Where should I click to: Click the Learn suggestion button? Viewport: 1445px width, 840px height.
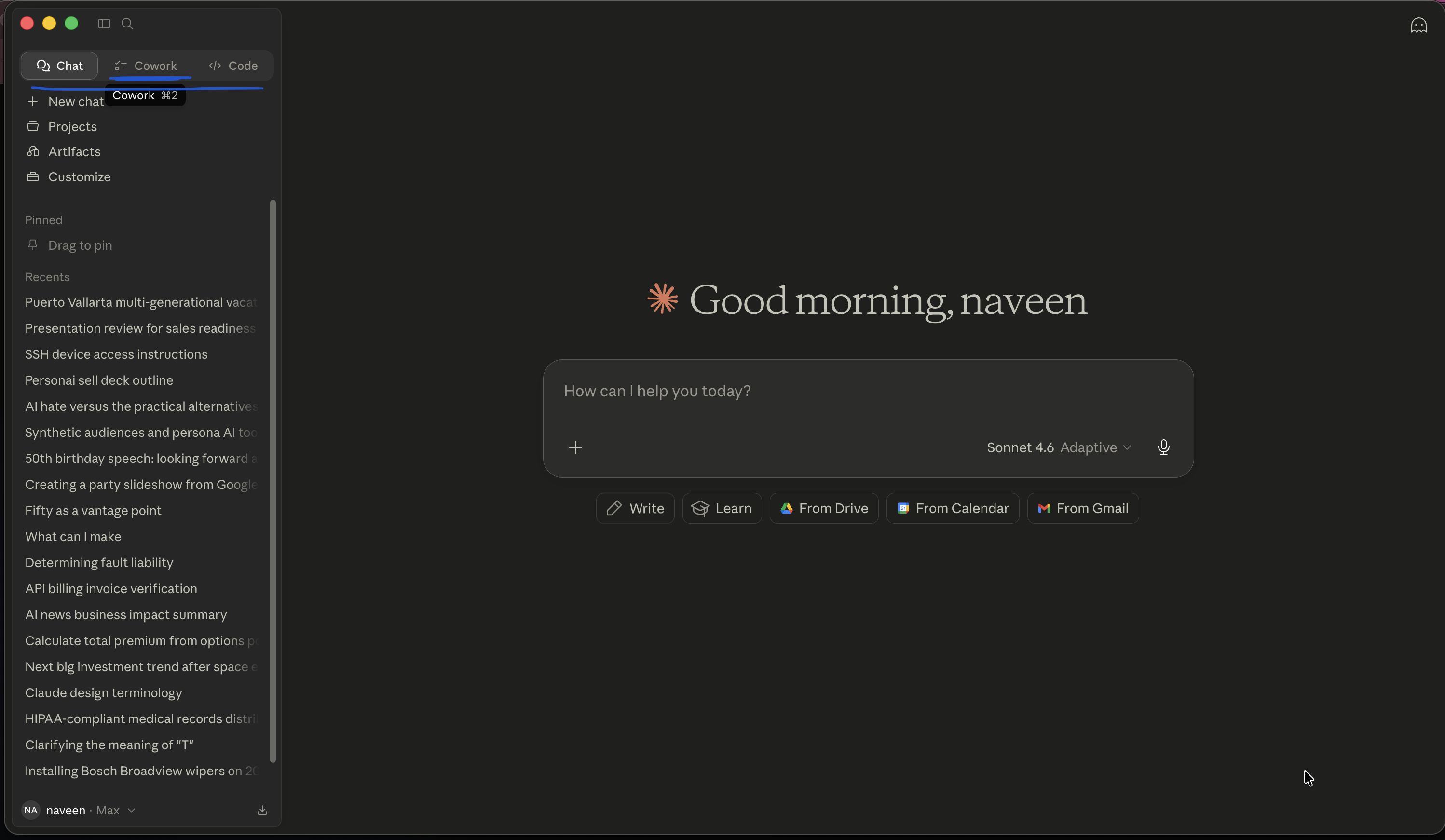pos(722,508)
